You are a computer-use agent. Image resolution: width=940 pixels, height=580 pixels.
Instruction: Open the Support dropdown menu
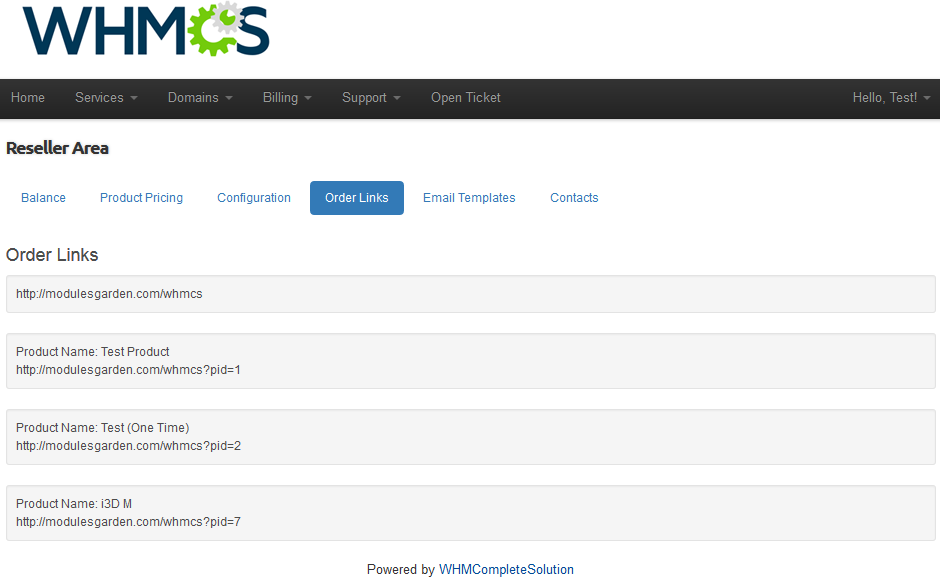pos(371,98)
